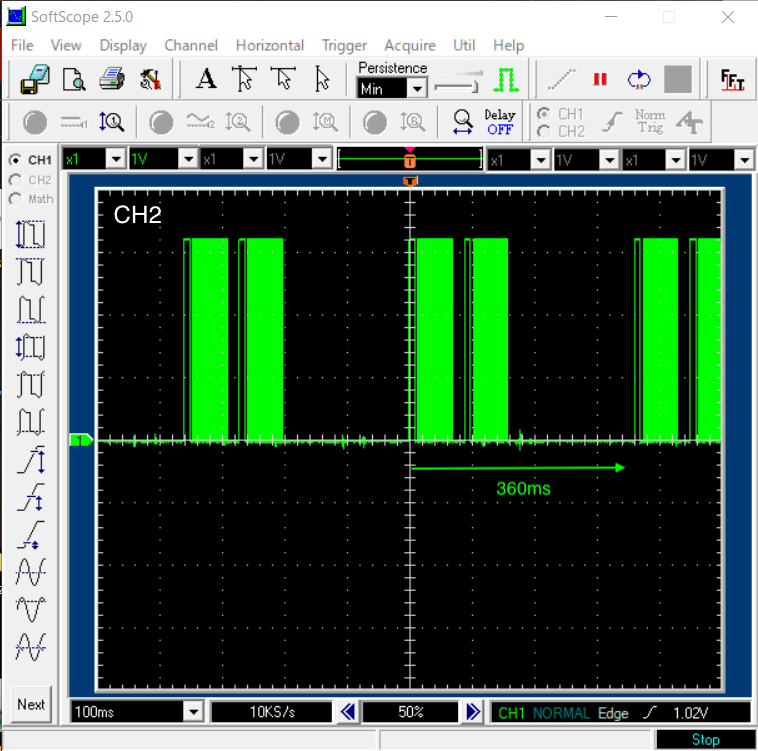Click the printer icon in toolbar
The image size is (758, 751).
click(x=111, y=80)
